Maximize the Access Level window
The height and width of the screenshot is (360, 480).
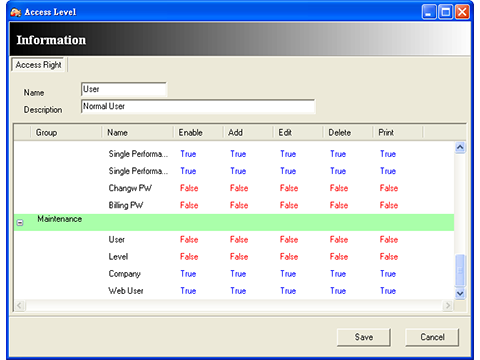446,12
